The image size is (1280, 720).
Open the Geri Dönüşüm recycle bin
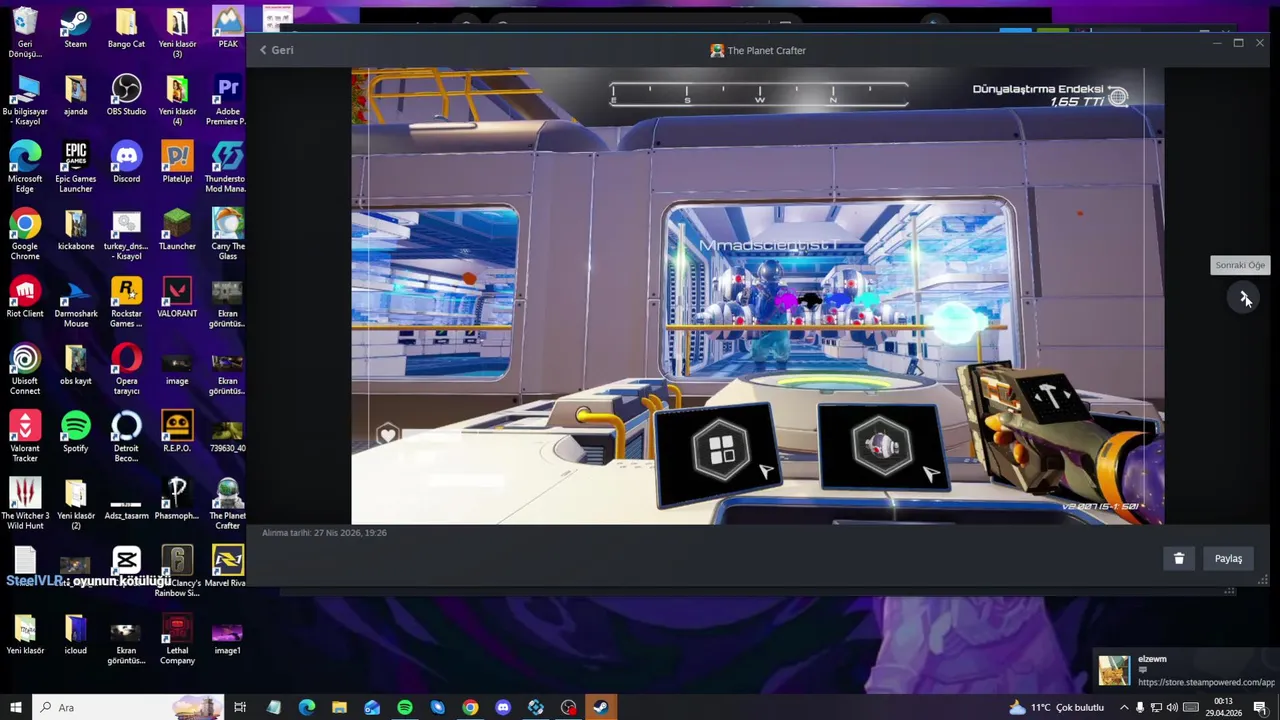(25, 33)
